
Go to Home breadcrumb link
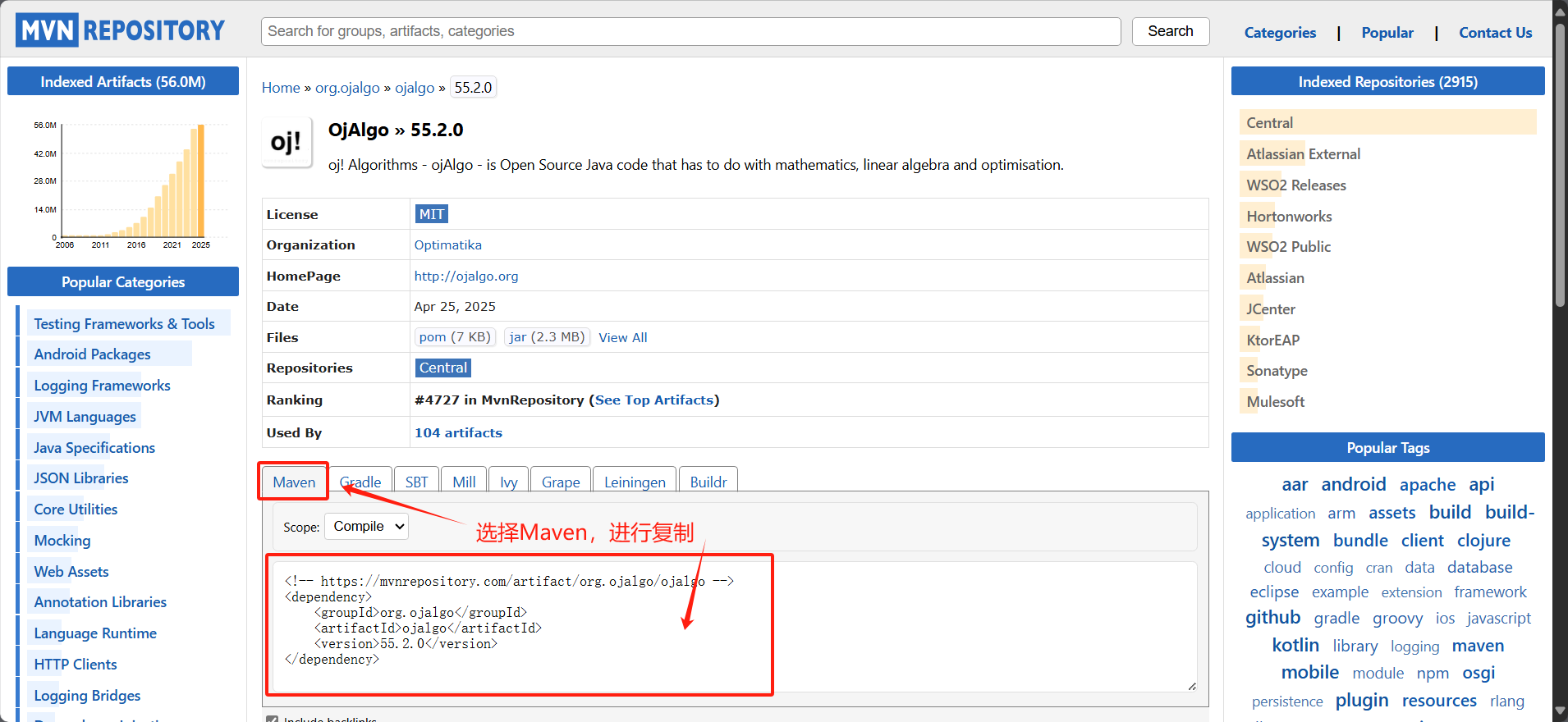pyautogui.click(x=281, y=88)
